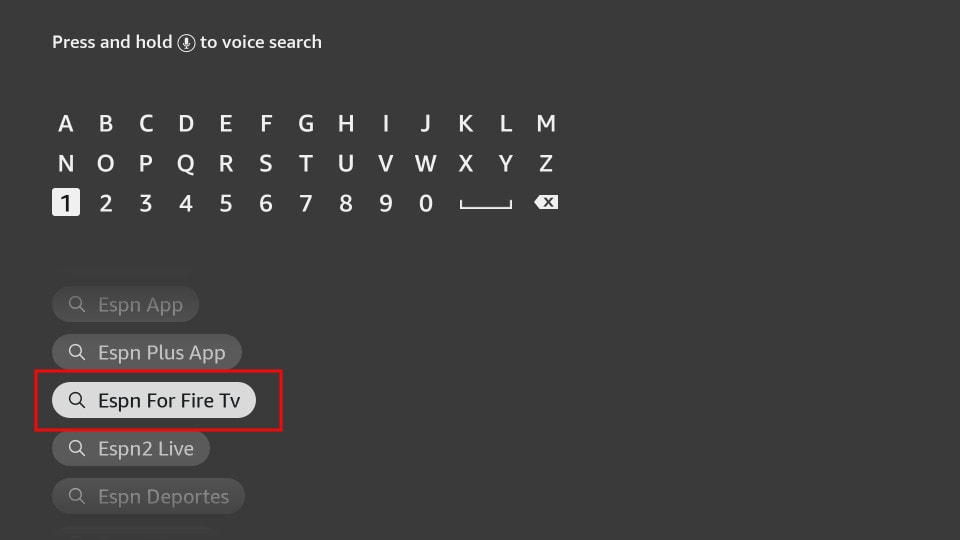Tap the highlighted number 1 key
960x540 pixels.
click(66, 203)
